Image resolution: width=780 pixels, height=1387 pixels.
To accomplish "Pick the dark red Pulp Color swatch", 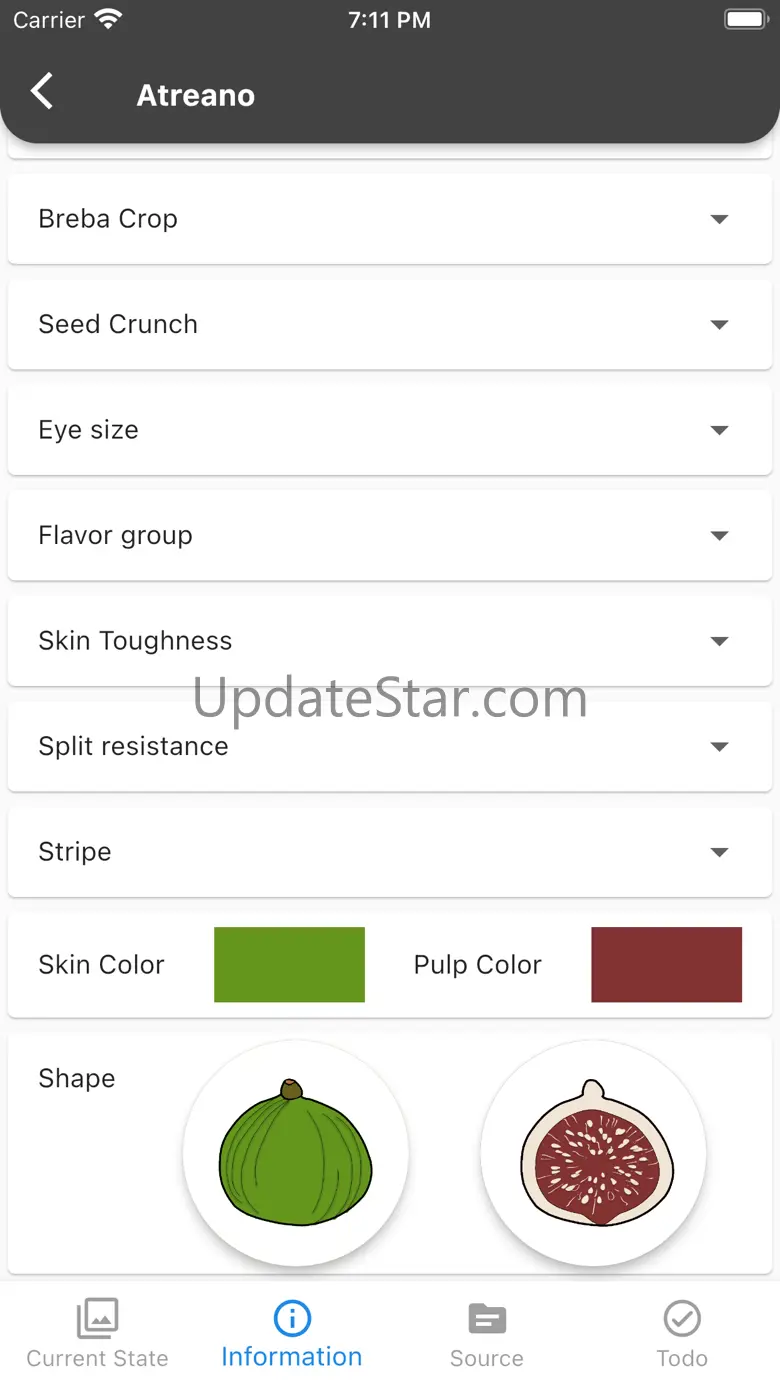I will 666,964.
